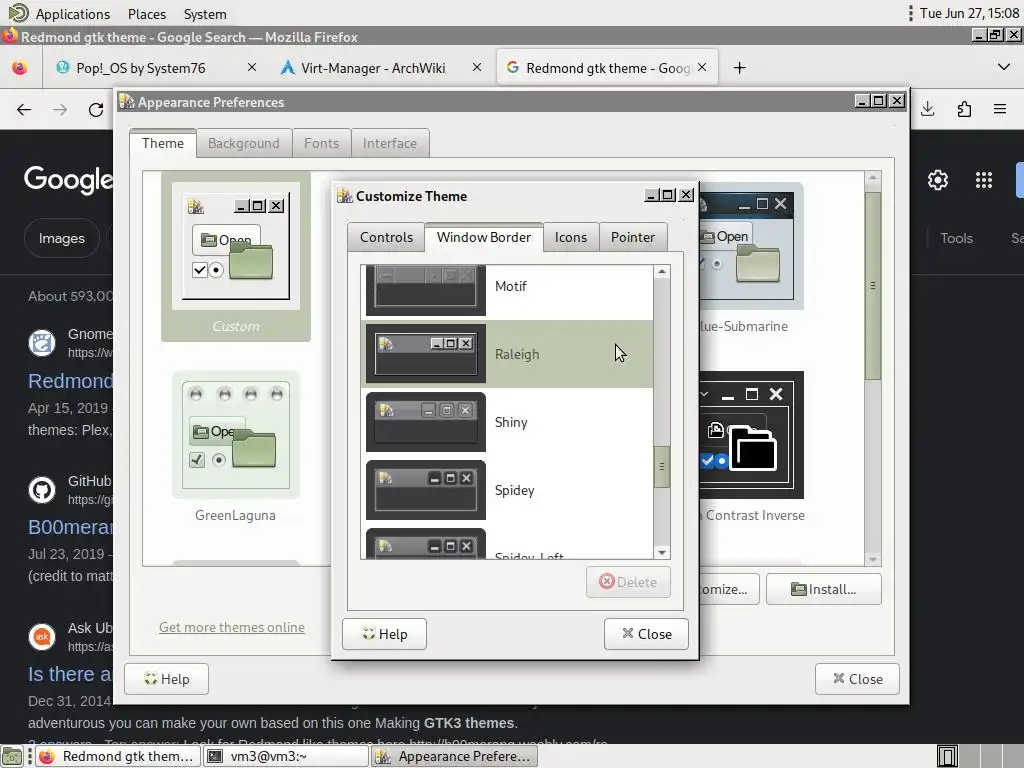Switch to the Window Border tab

pos(483,237)
